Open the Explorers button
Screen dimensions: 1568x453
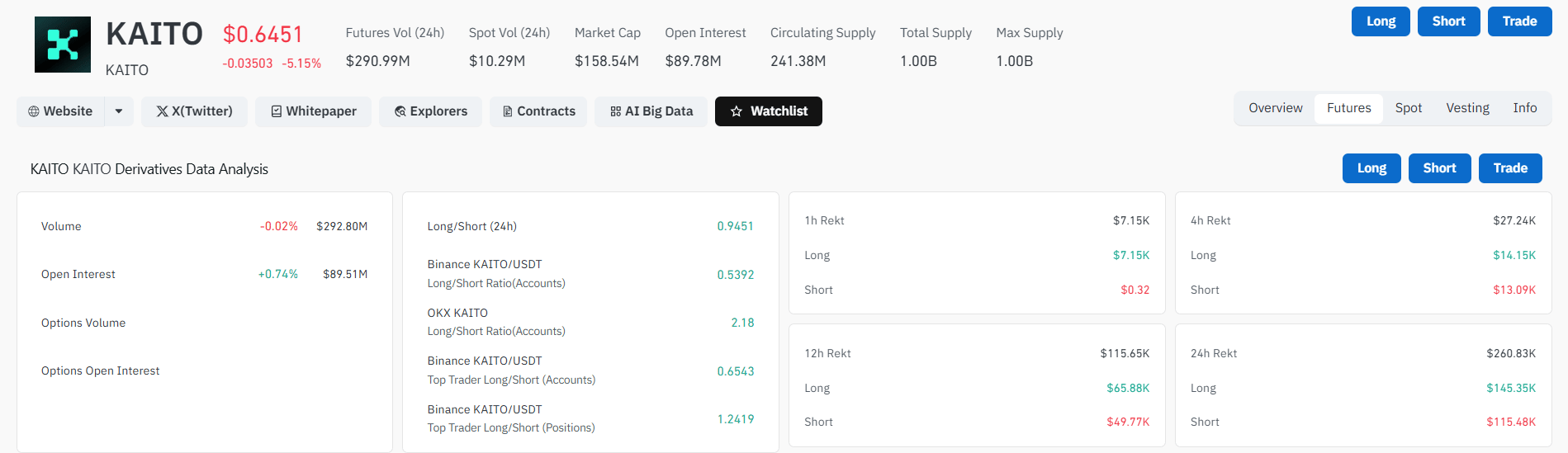pyautogui.click(x=430, y=111)
